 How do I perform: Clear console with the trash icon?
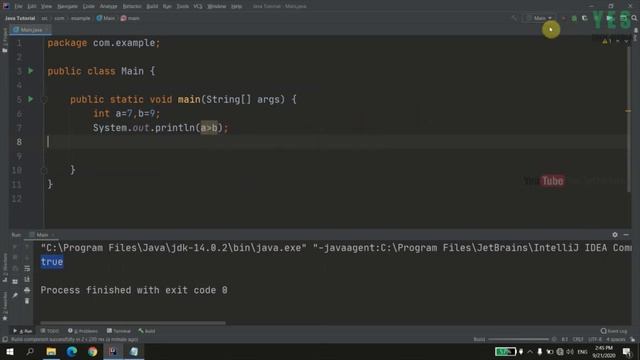(27, 301)
